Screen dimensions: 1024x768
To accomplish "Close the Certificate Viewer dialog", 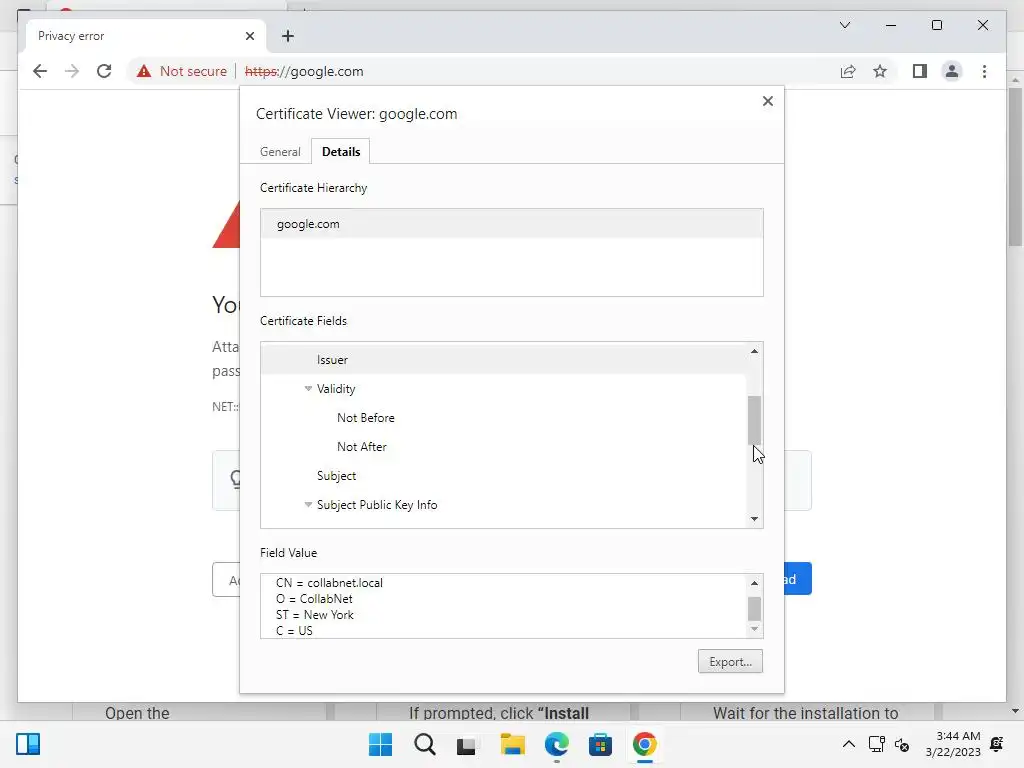I will click(768, 101).
